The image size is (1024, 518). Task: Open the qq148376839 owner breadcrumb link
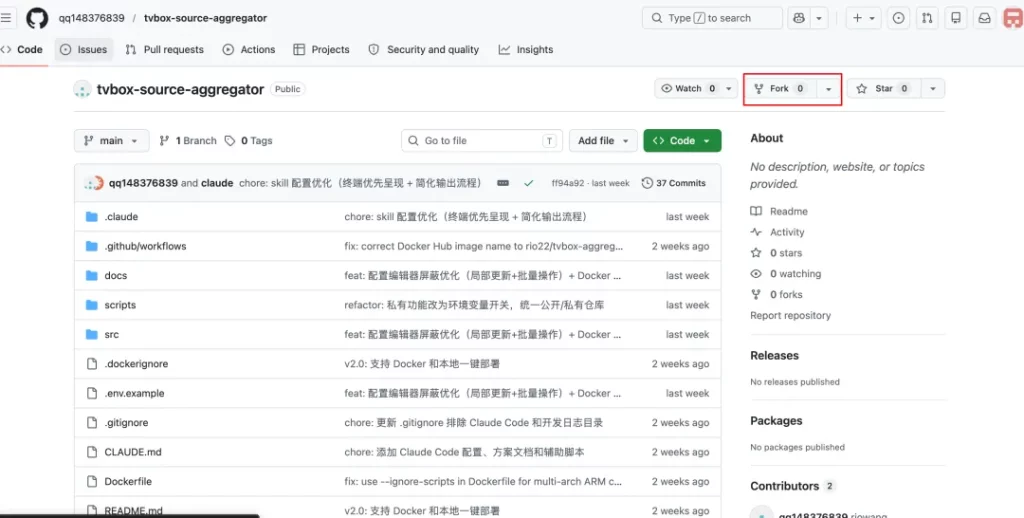[x=91, y=18]
